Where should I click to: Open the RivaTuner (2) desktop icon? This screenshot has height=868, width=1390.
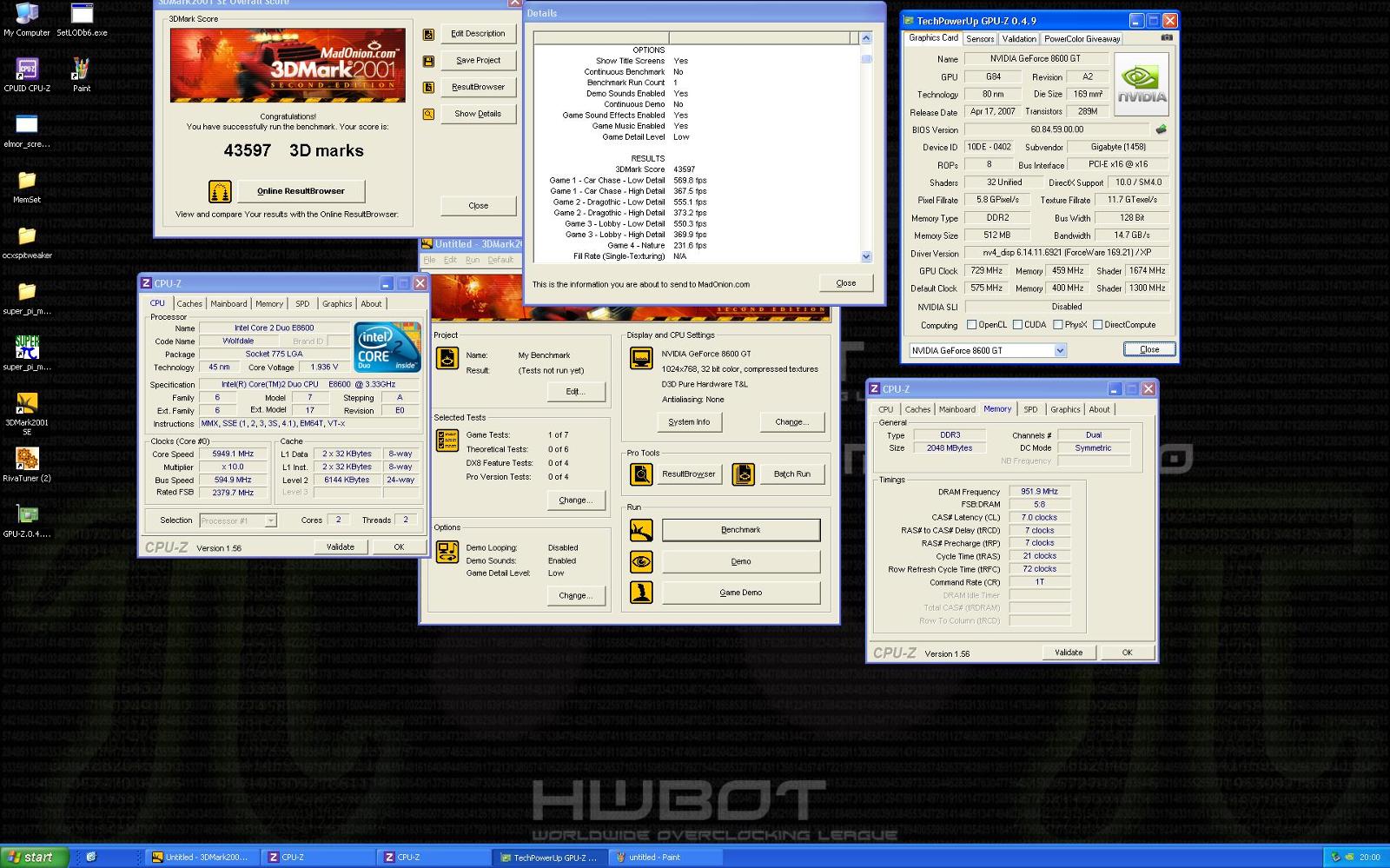[x=27, y=464]
